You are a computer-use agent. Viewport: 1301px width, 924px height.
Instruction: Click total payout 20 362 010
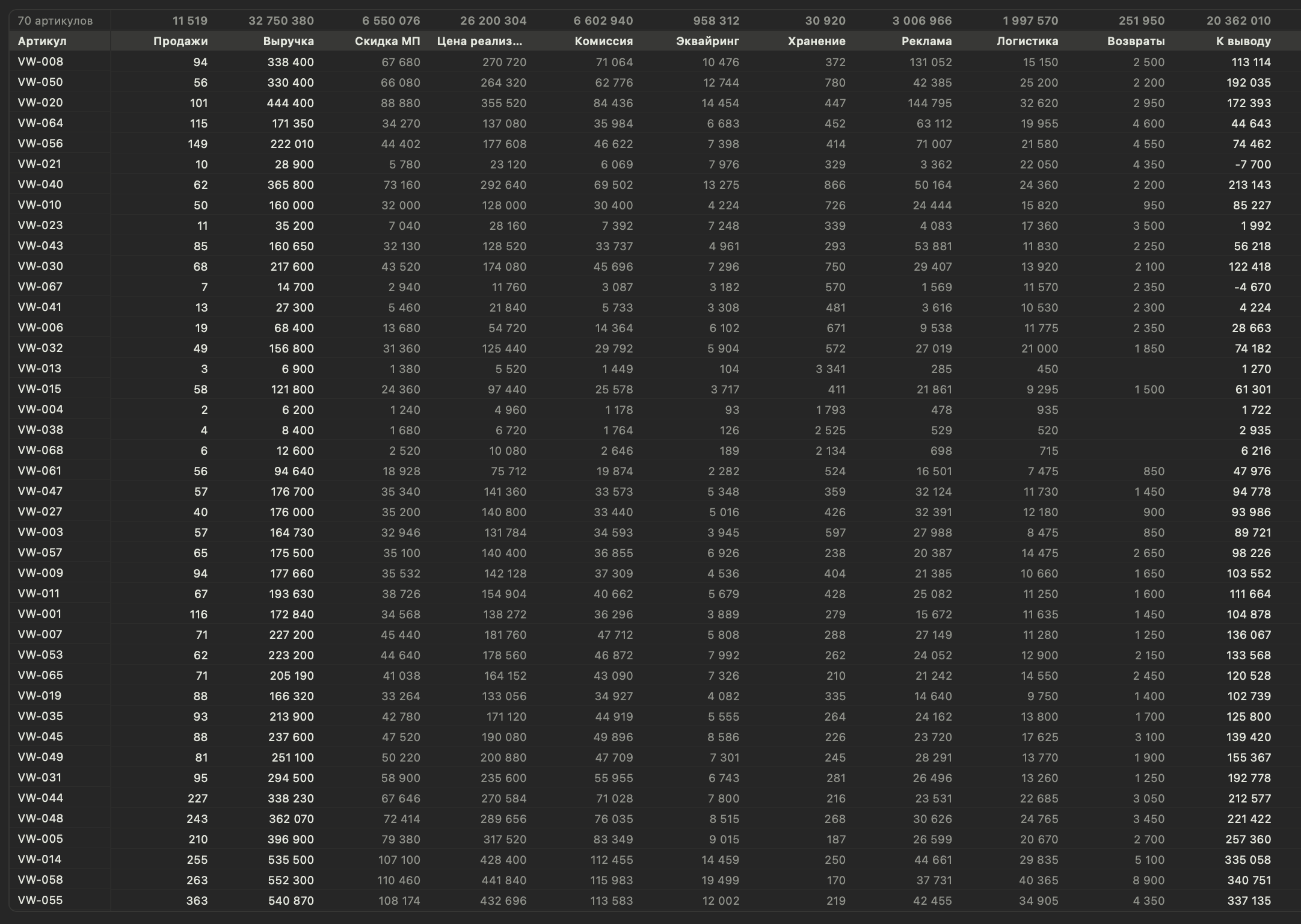[x=1238, y=21]
